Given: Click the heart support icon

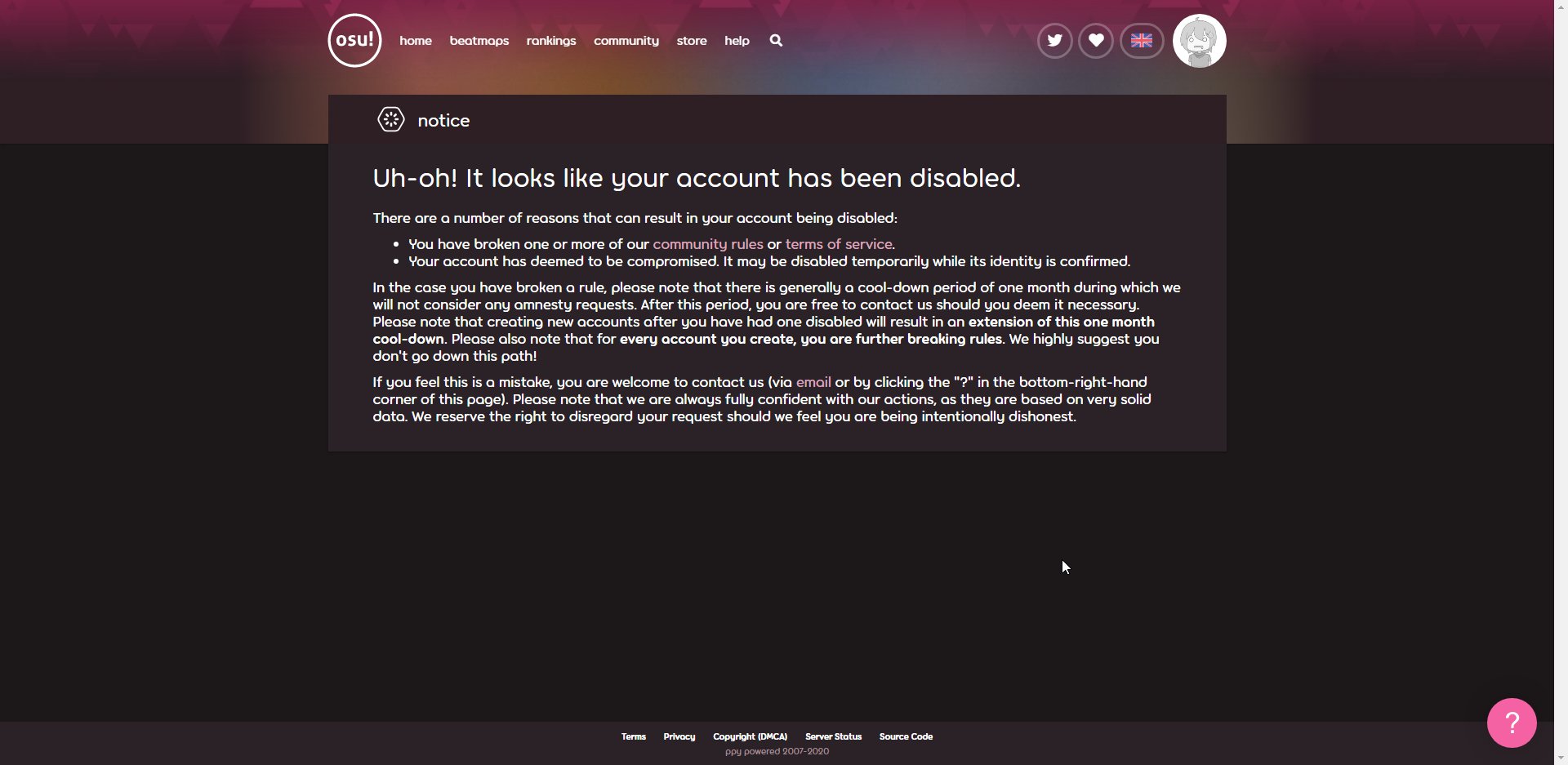Looking at the screenshot, I should tap(1096, 40).
